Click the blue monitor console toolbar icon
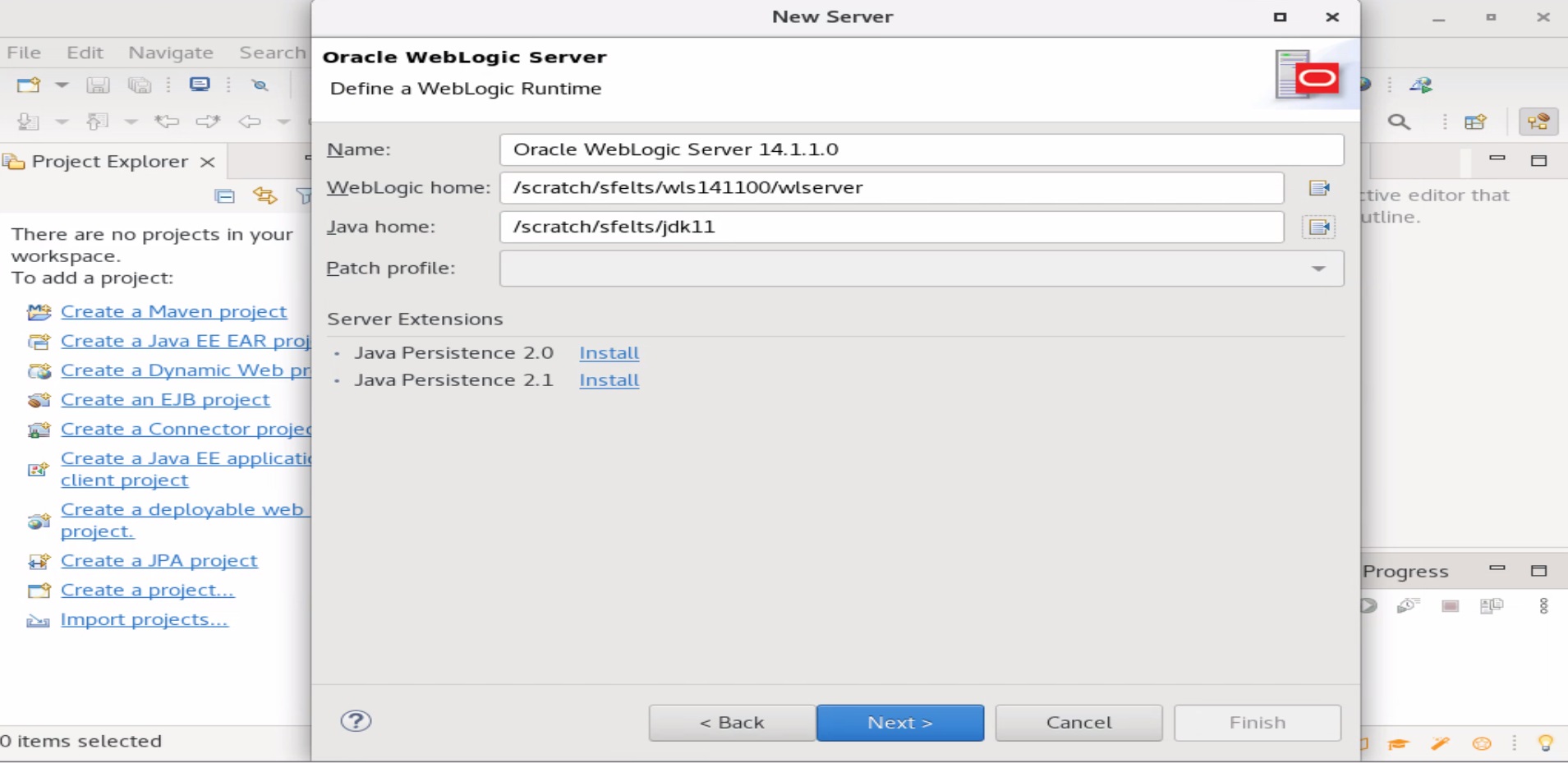The height and width of the screenshot is (763, 1568). coord(200,85)
